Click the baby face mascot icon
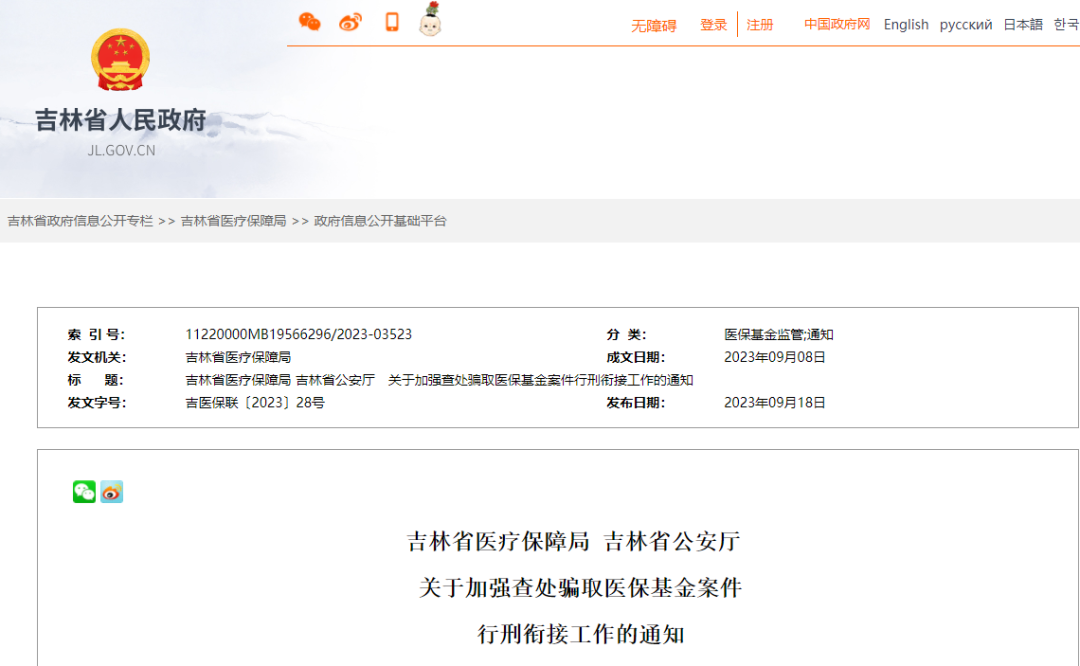Image resolution: width=1080 pixels, height=666 pixels. coord(430,20)
